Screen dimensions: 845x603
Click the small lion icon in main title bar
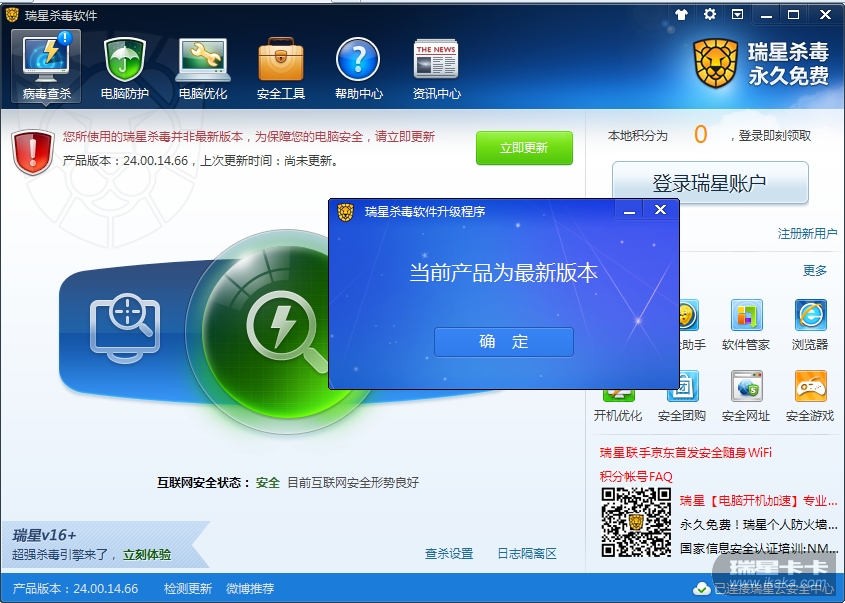pyautogui.click(x=12, y=15)
